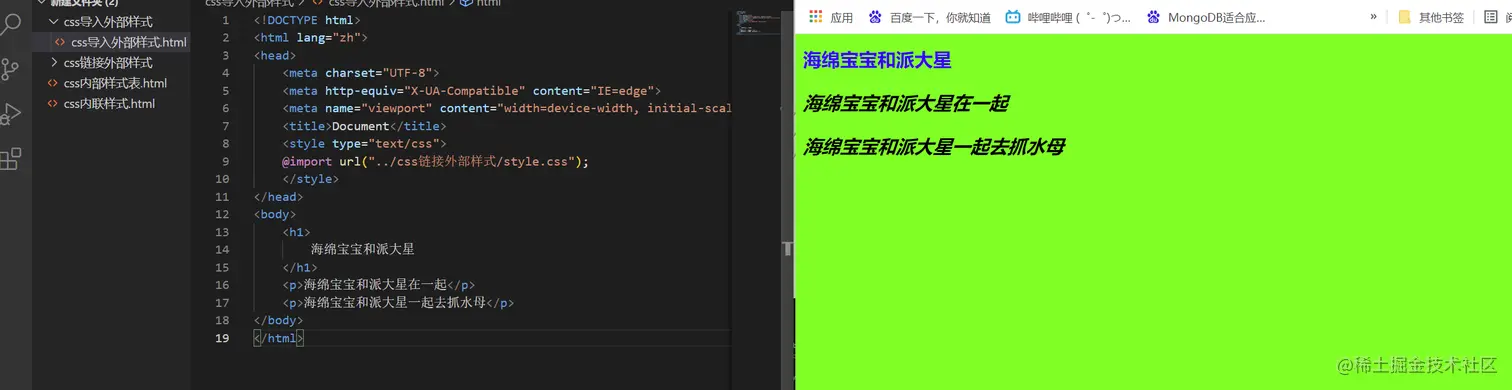Open the Extensions view
The height and width of the screenshot is (390, 1512).
click(10, 159)
